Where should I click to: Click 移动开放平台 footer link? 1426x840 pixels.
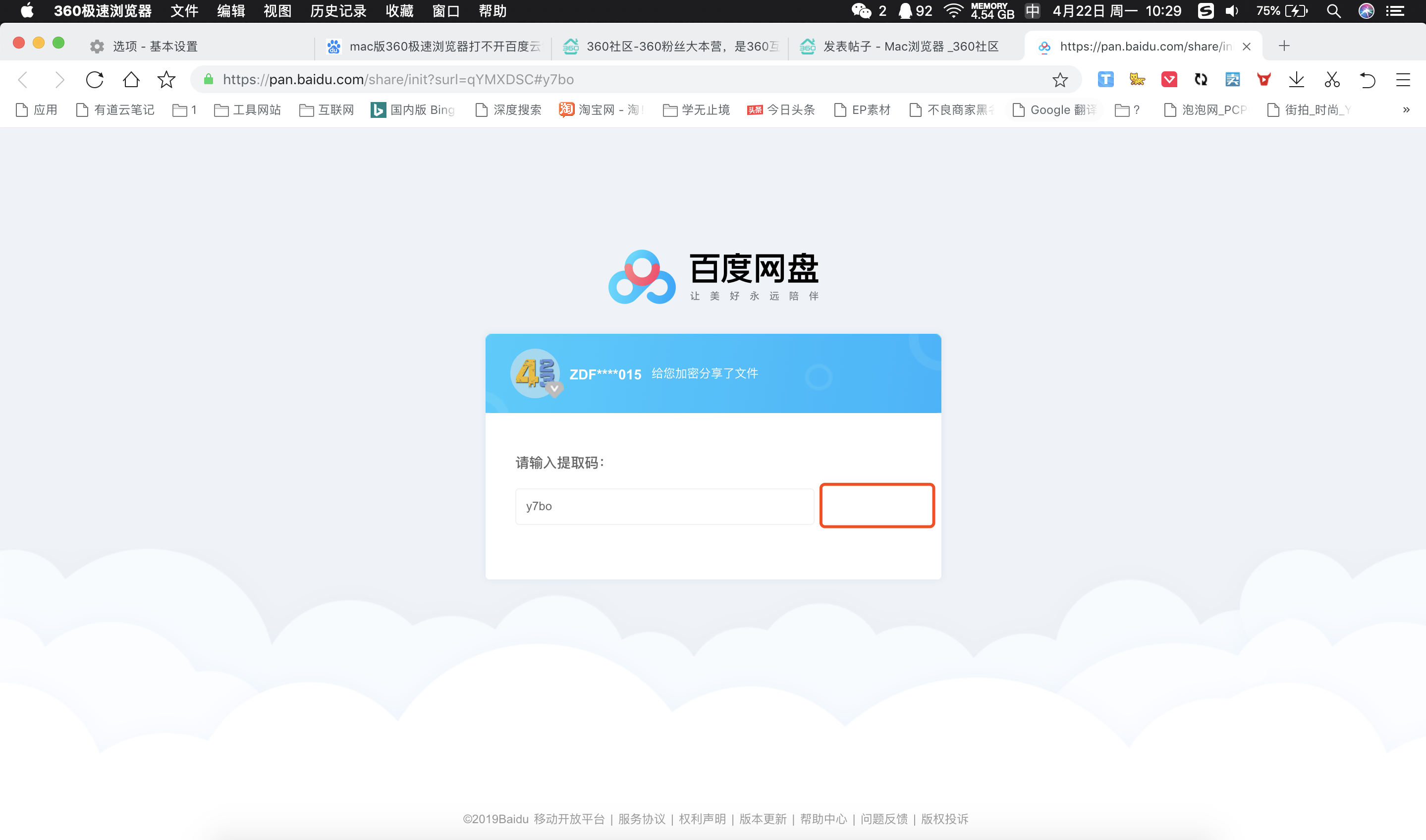tap(569, 819)
